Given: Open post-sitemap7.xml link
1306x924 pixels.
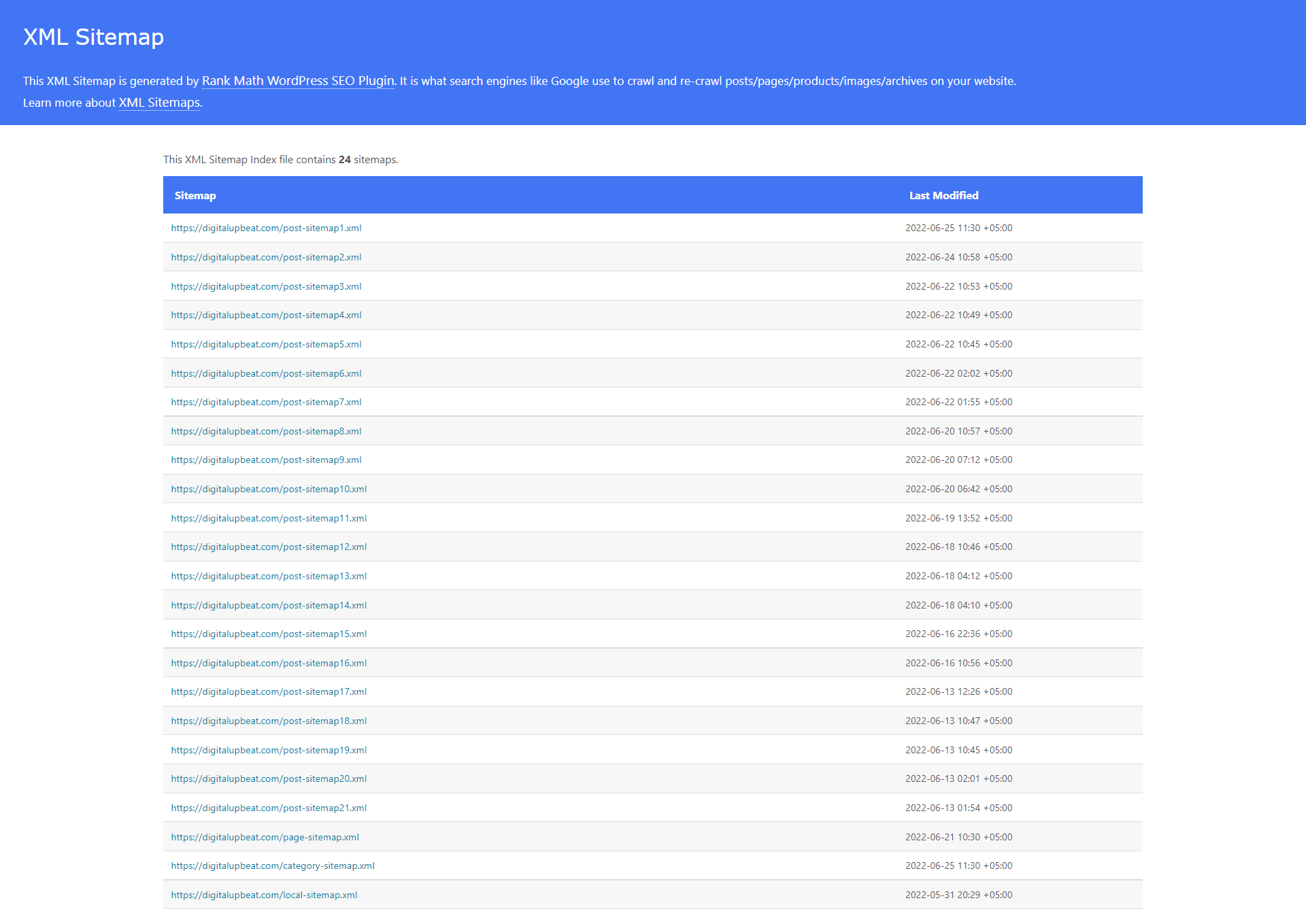Looking at the screenshot, I should [x=266, y=402].
